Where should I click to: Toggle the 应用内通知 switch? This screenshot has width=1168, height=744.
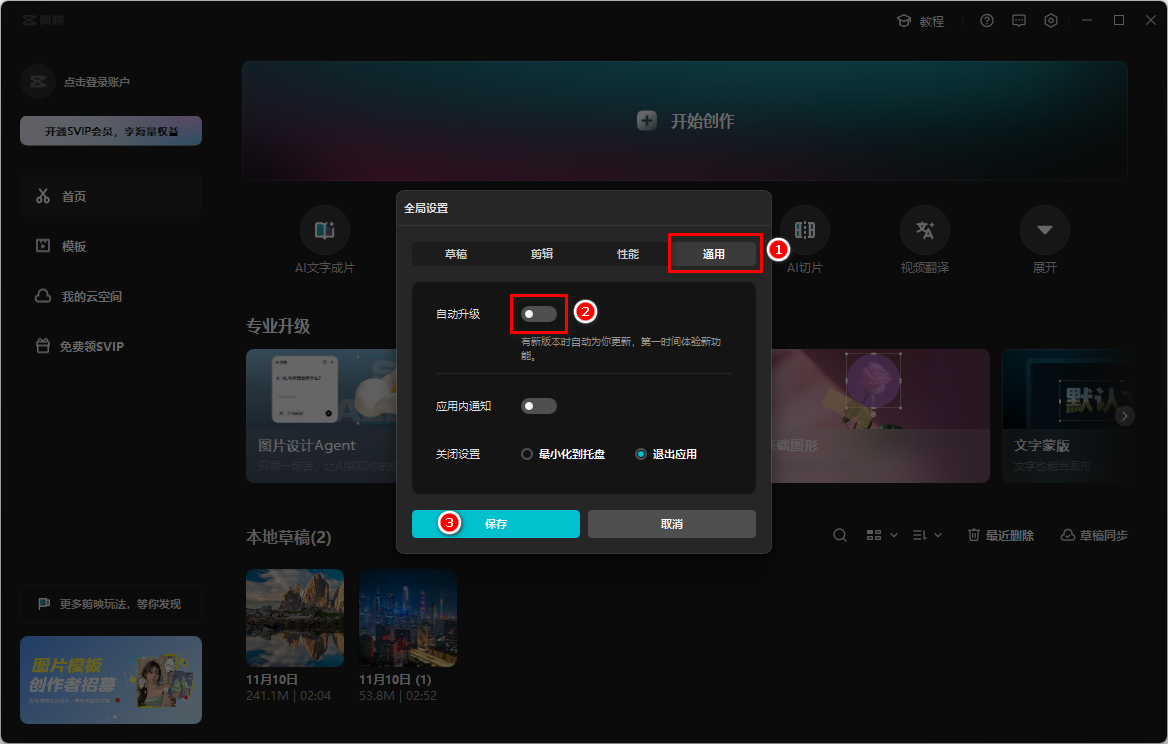(x=538, y=406)
